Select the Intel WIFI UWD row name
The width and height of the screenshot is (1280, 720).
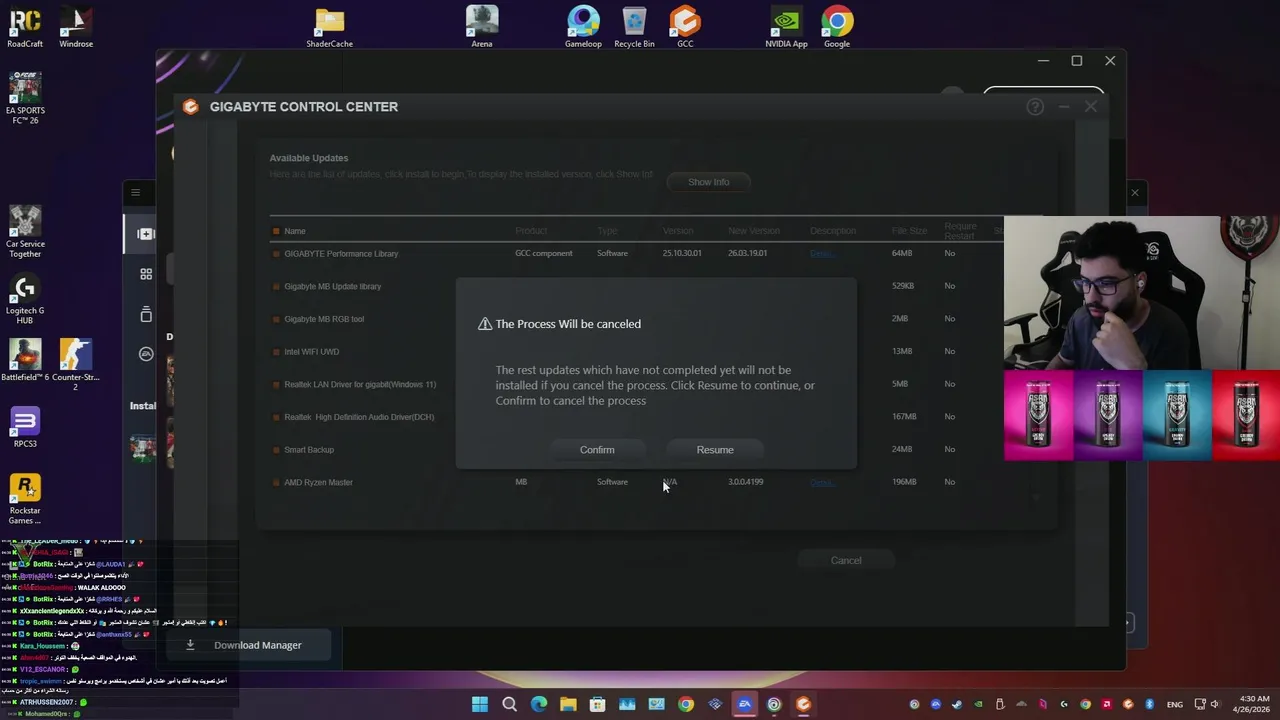click(x=311, y=352)
